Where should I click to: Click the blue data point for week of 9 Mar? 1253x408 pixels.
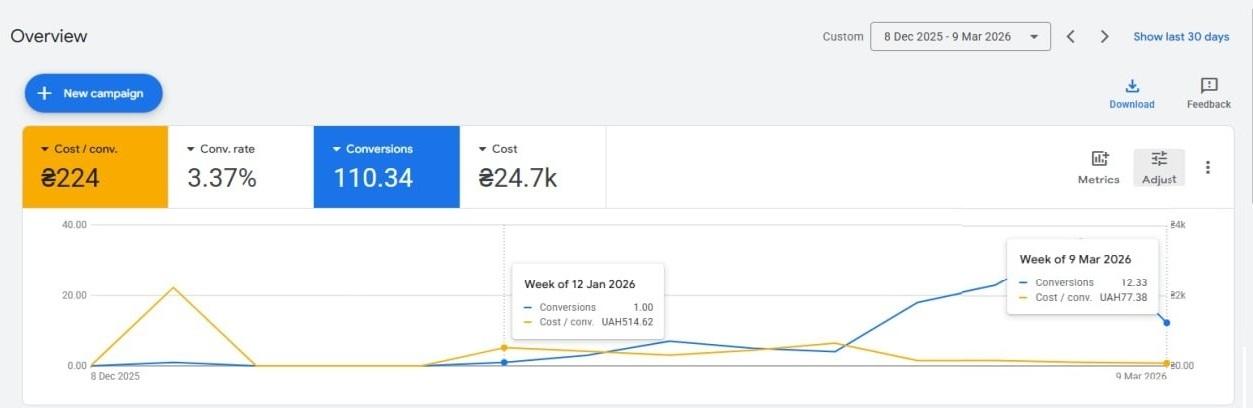(1167, 322)
